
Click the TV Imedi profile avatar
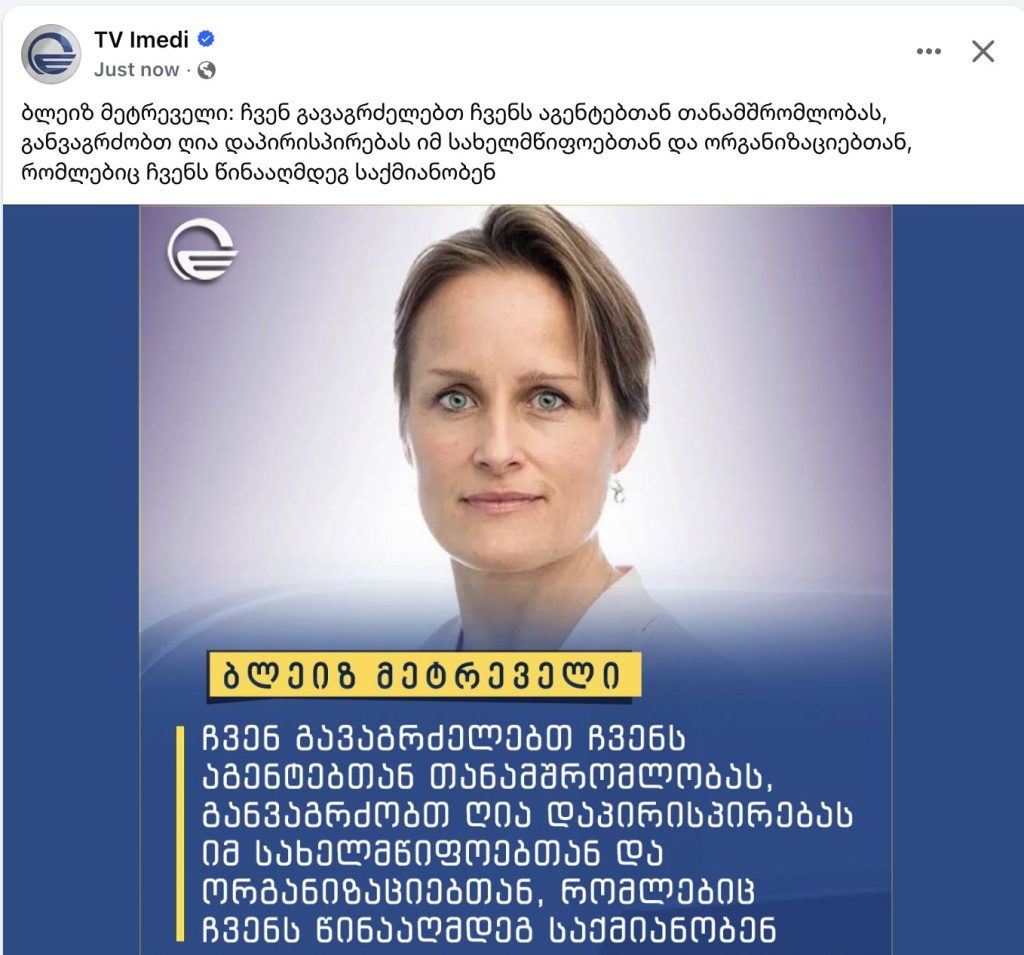pos(51,54)
